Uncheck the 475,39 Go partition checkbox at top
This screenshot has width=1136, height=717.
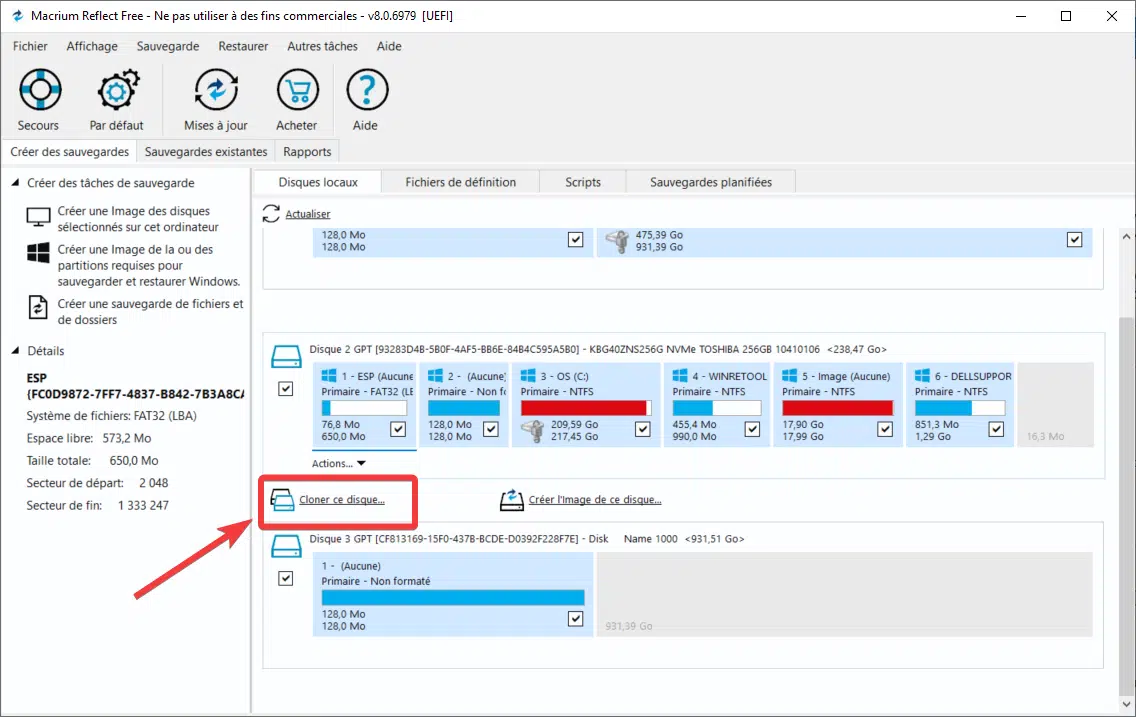[1074, 240]
